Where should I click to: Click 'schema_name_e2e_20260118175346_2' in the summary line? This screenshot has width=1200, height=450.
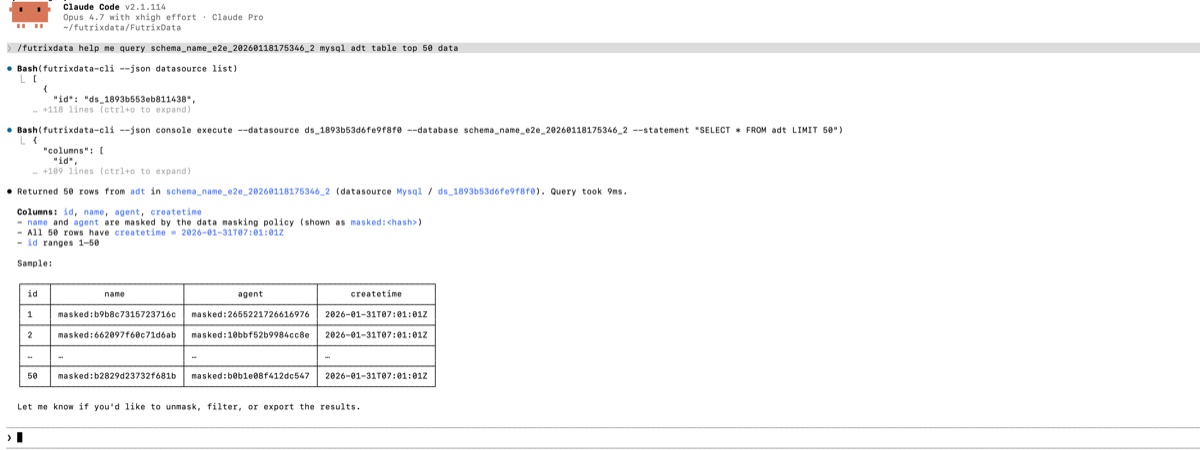click(248, 191)
